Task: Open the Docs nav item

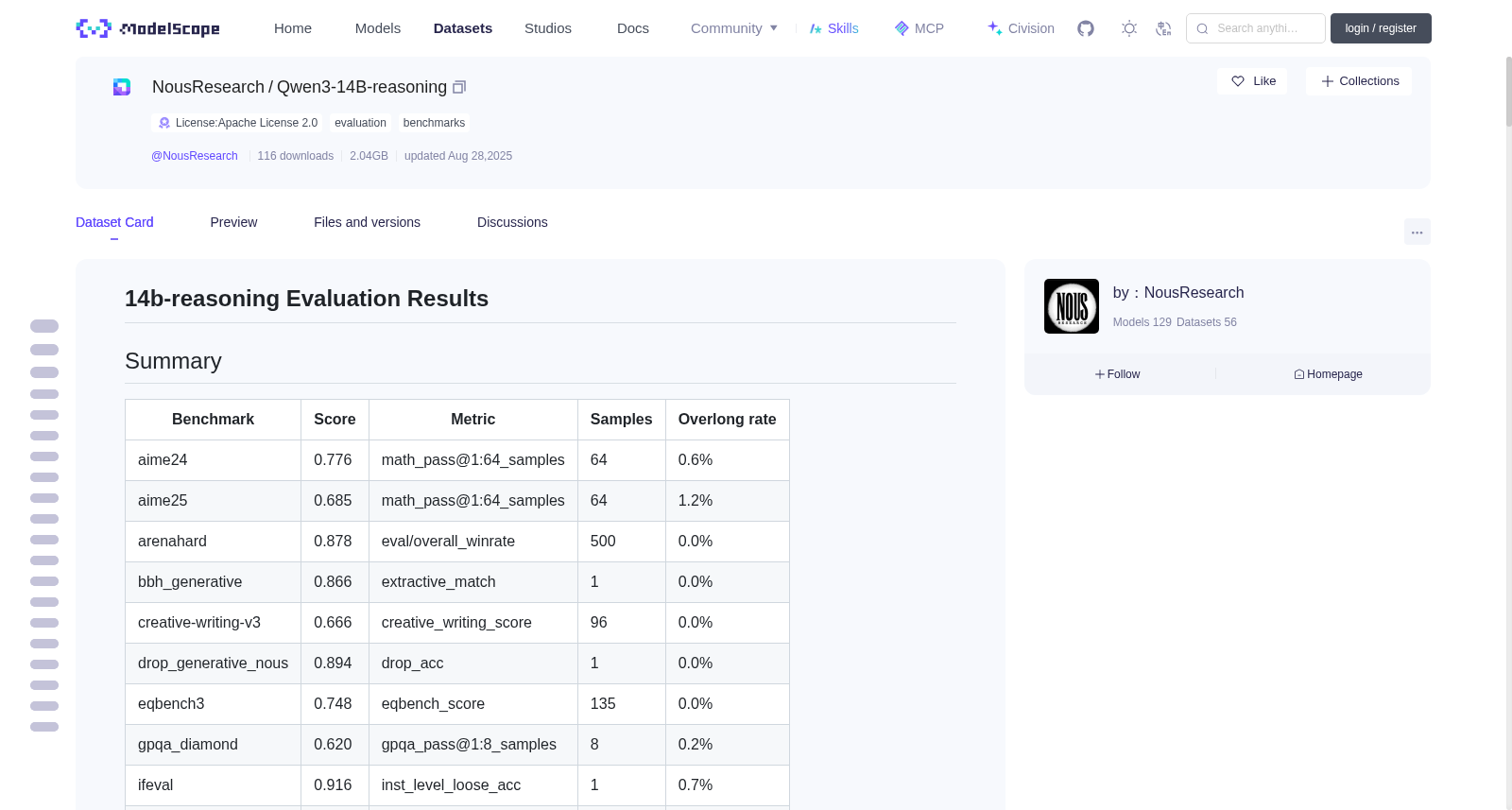Action: pyautogui.click(x=633, y=28)
